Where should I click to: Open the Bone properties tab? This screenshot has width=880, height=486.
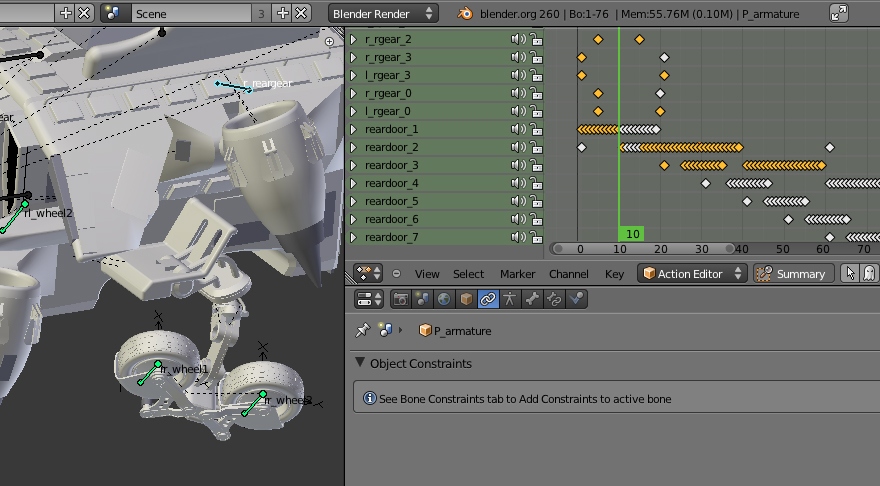532,299
